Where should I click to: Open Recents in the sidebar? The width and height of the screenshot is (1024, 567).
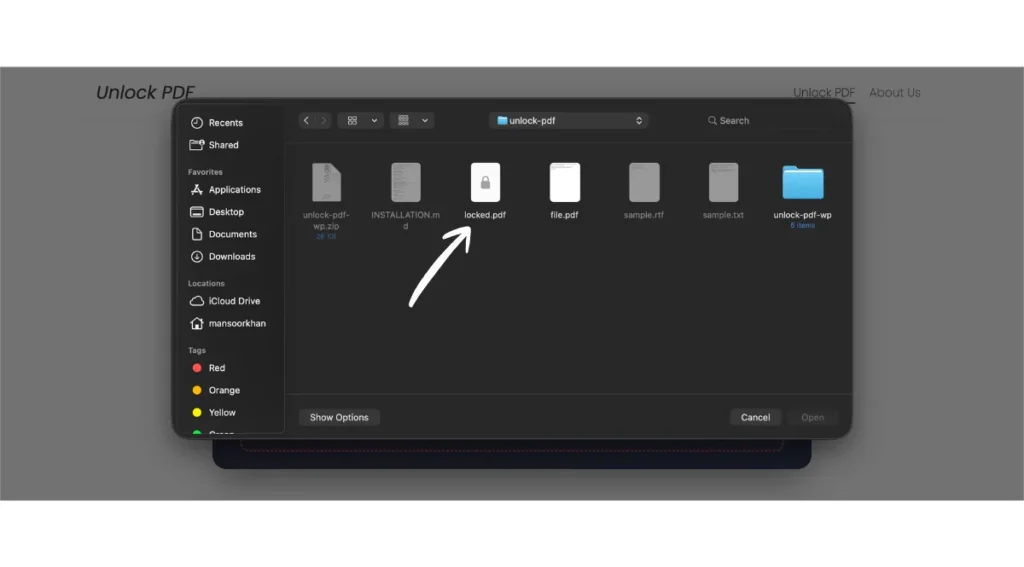(x=225, y=123)
